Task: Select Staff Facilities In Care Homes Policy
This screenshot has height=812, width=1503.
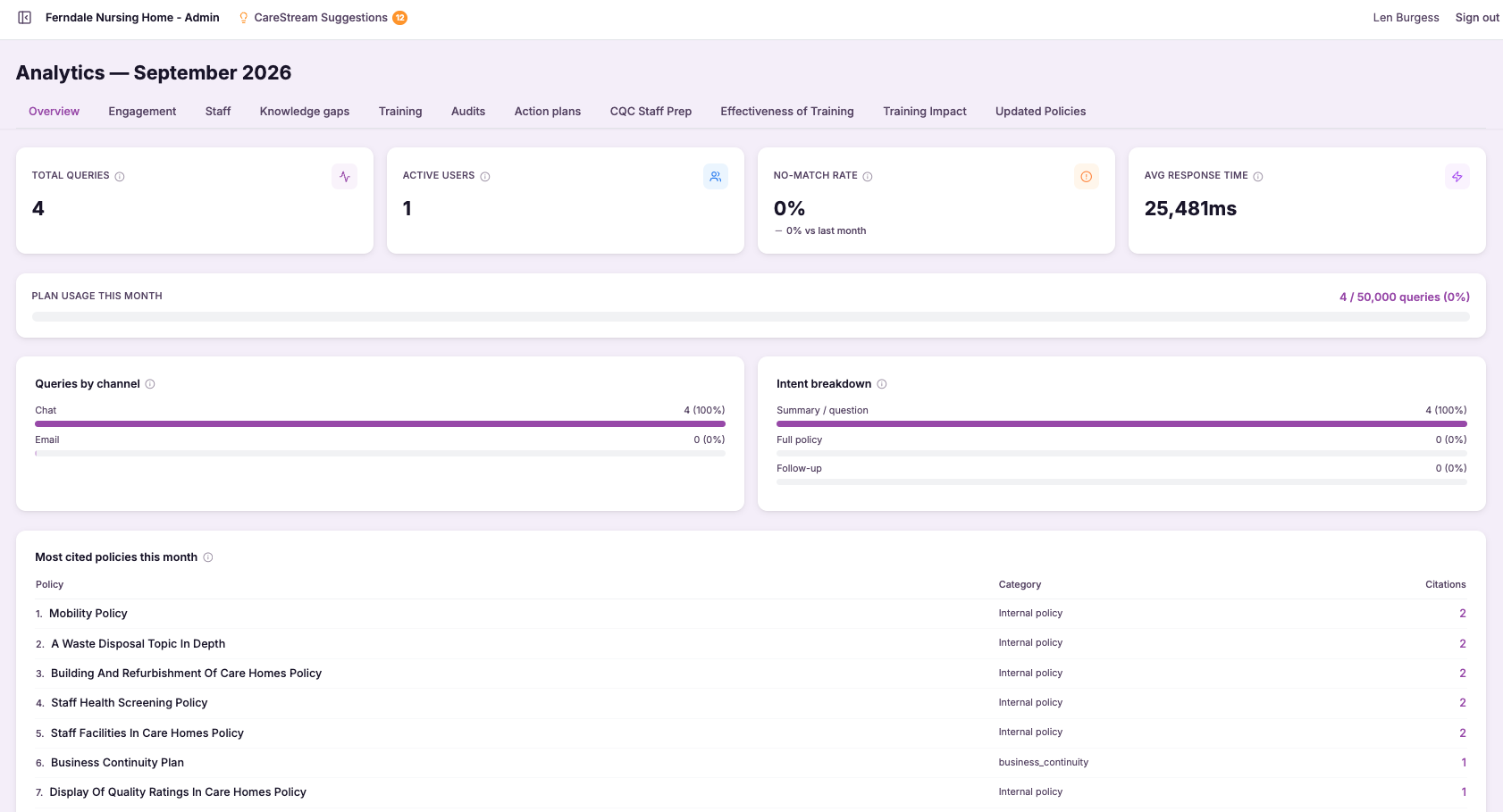Action: 751,733
